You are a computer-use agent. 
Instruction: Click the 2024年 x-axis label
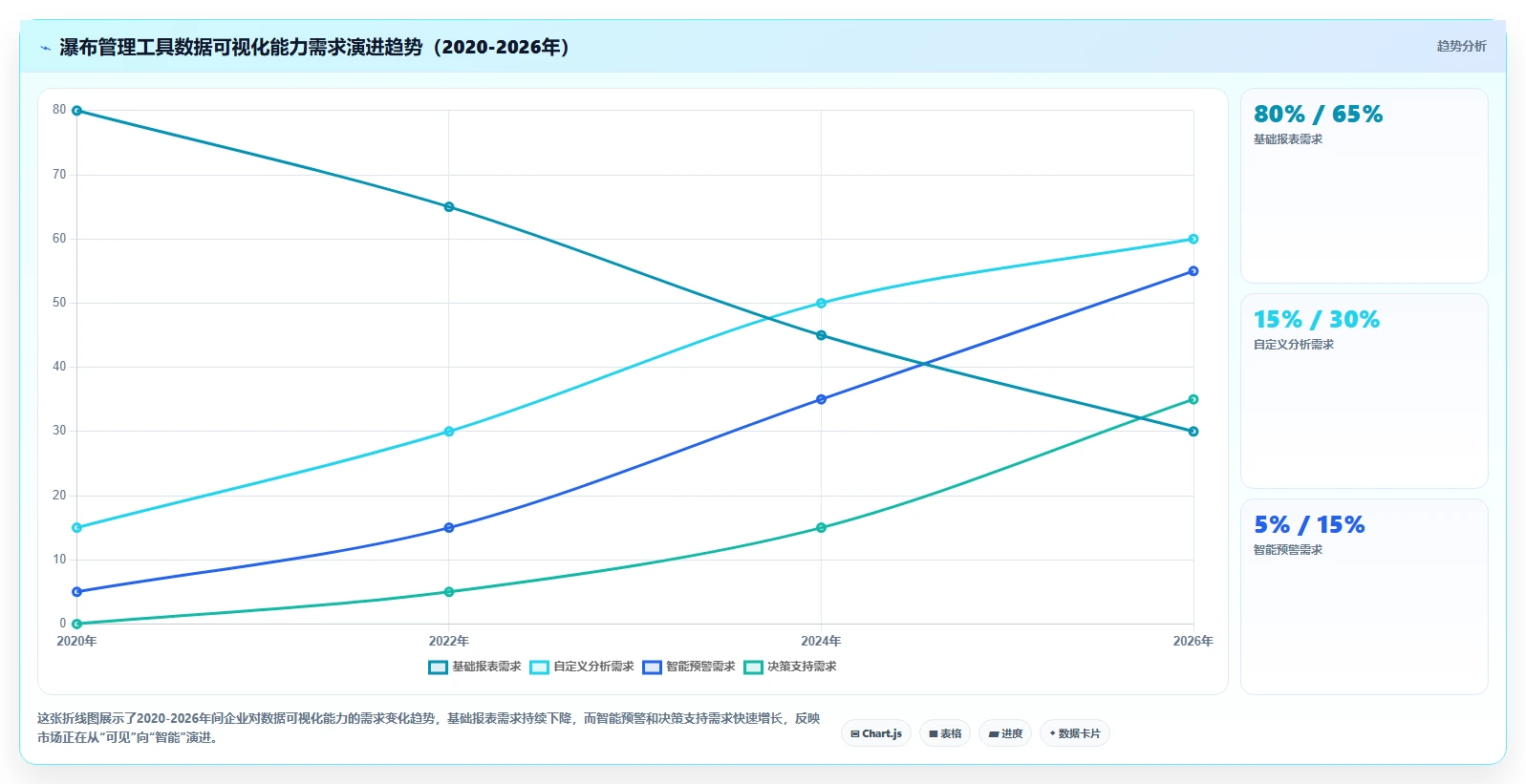(x=821, y=641)
